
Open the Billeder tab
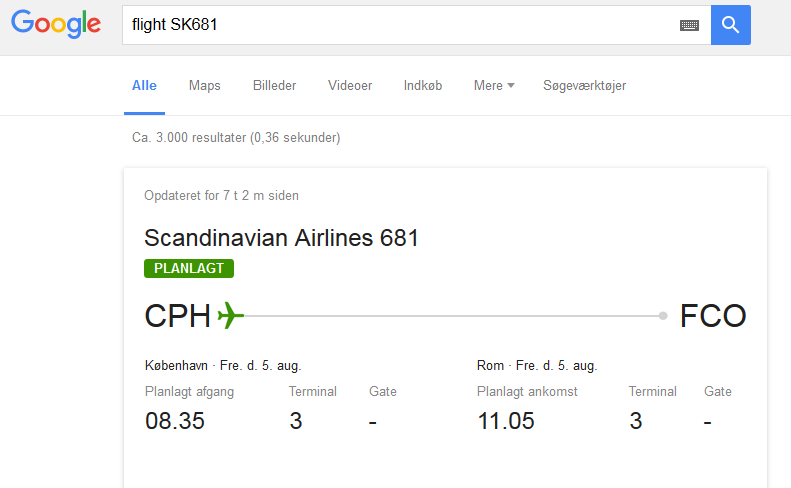click(x=274, y=86)
